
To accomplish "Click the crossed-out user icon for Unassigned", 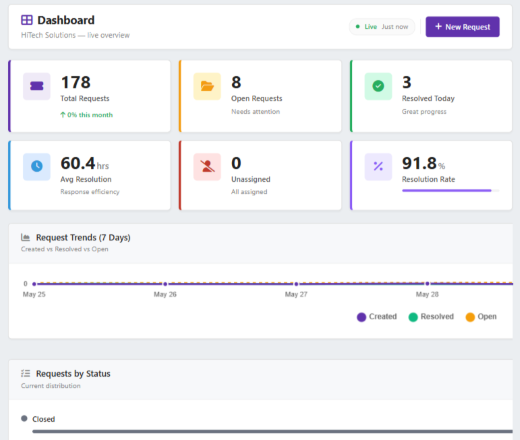I will [x=207, y=166].
